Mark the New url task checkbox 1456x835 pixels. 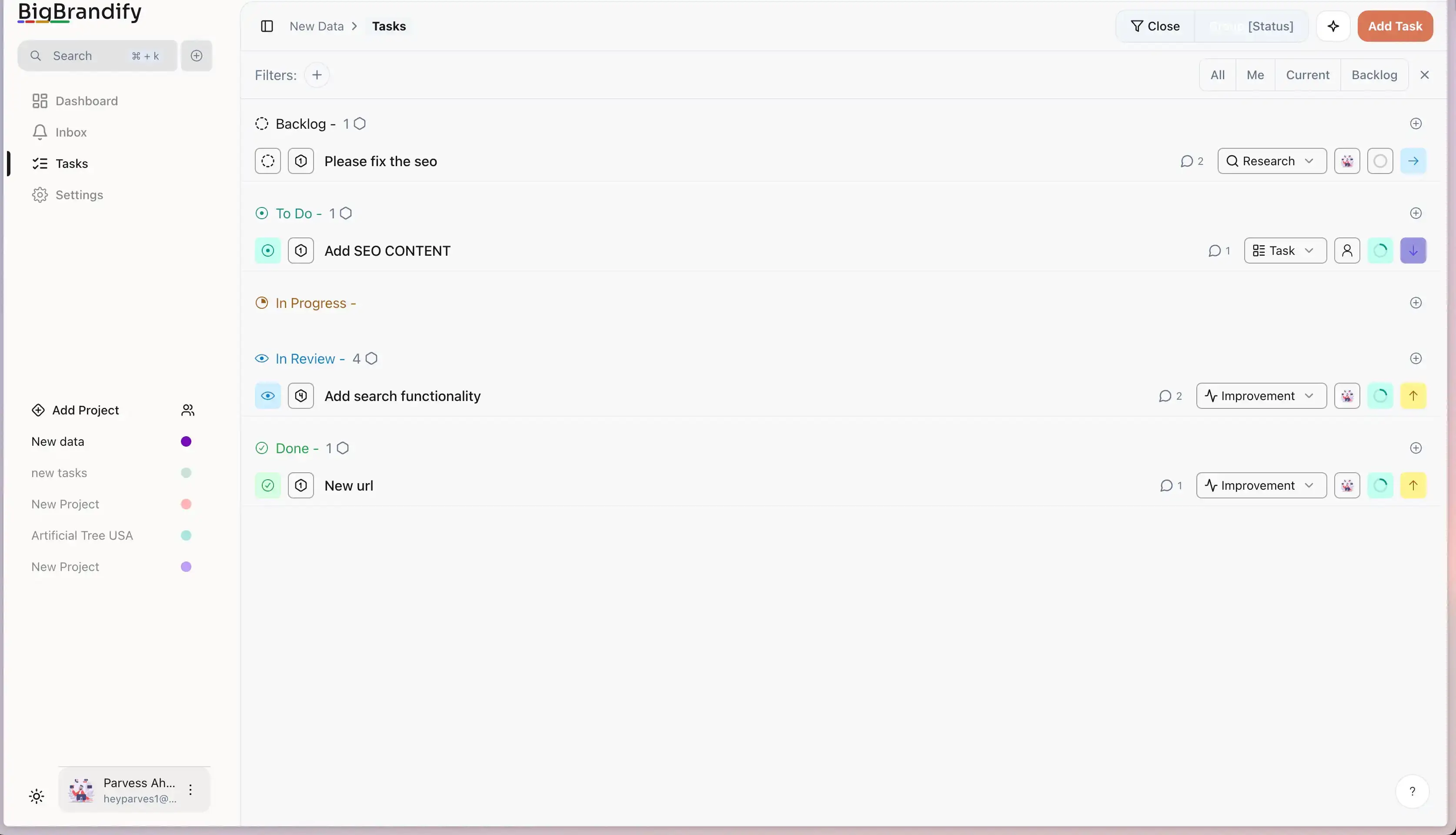(x=267, y=484)
